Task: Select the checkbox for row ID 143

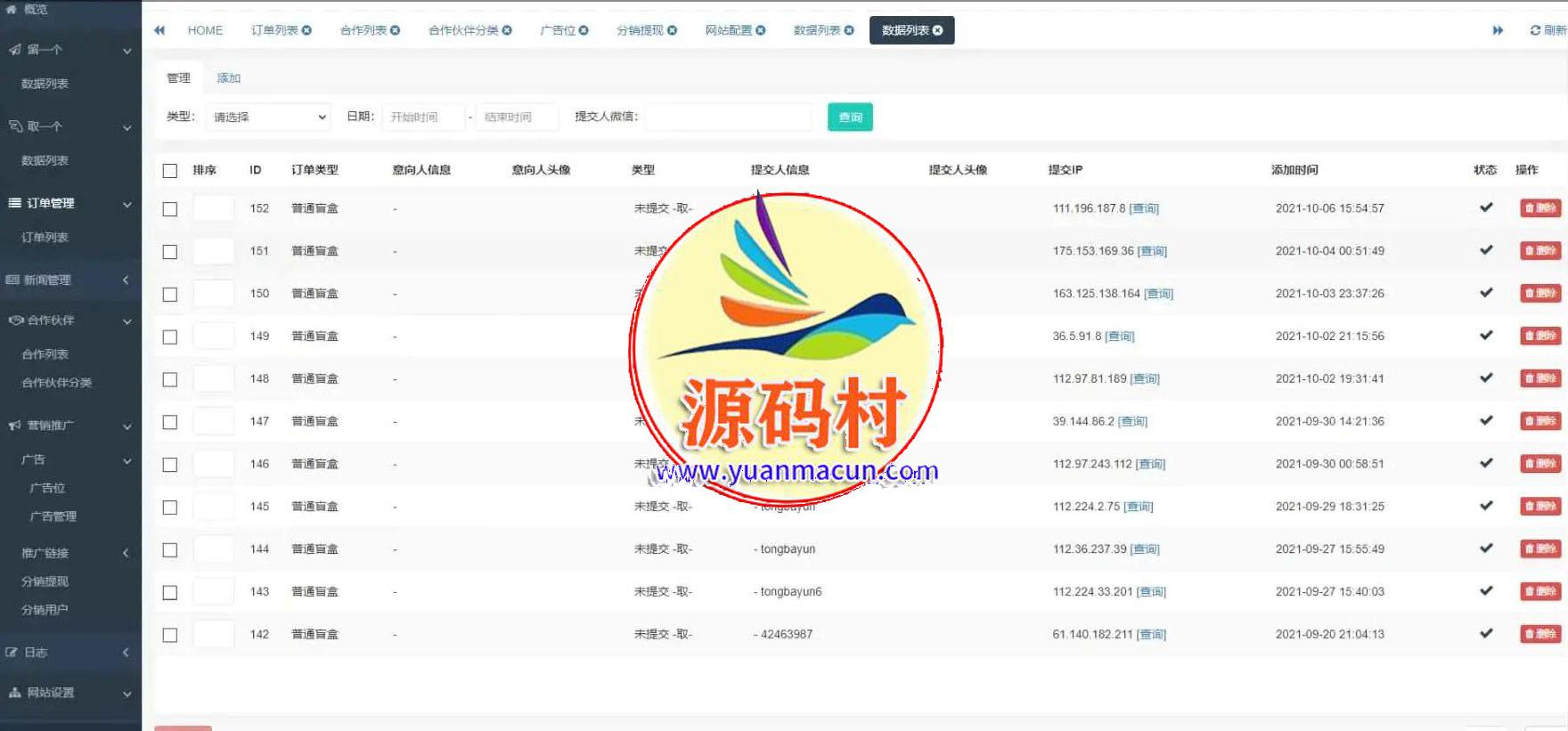Action: [170, 593]
